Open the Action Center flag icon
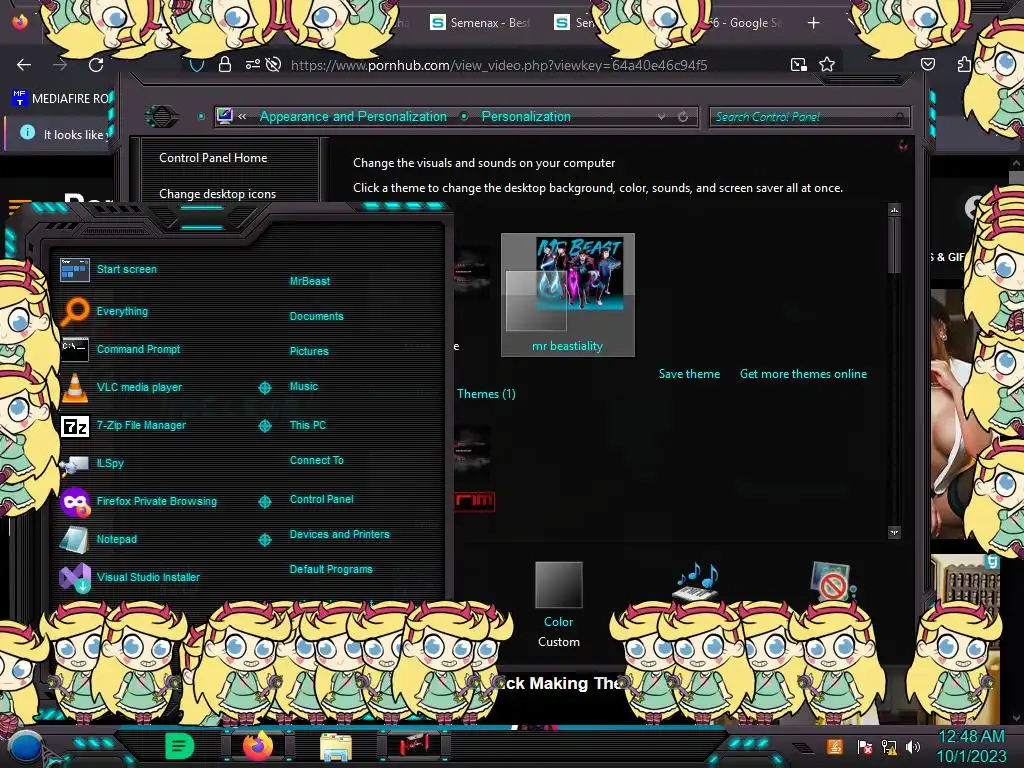Viewport: 1024px width, 768px height. pos(864,746)
